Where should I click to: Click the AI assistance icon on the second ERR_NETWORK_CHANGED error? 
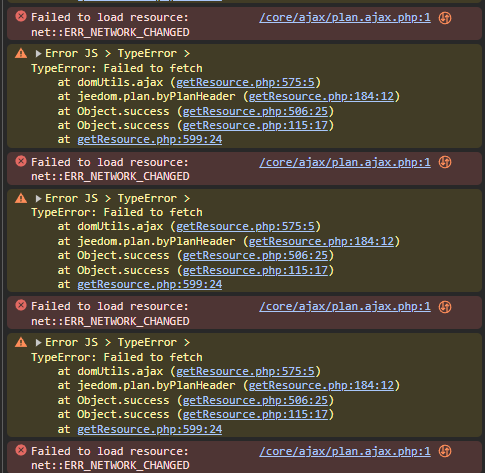coord(445,162)
